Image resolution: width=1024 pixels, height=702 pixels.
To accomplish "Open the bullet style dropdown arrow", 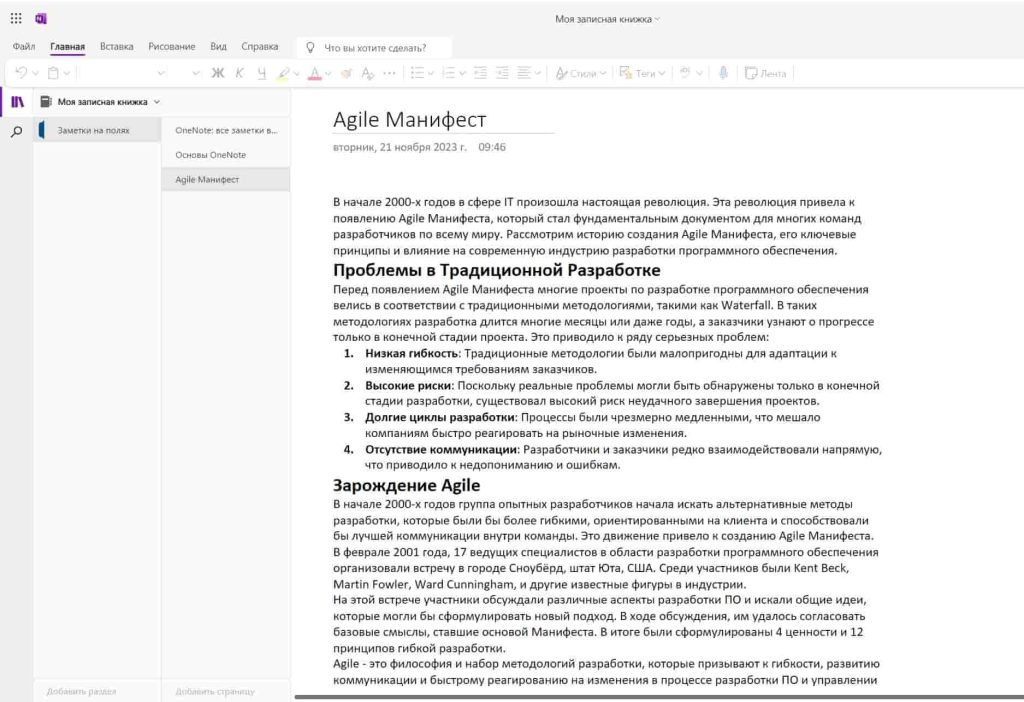I will point(431,73).
